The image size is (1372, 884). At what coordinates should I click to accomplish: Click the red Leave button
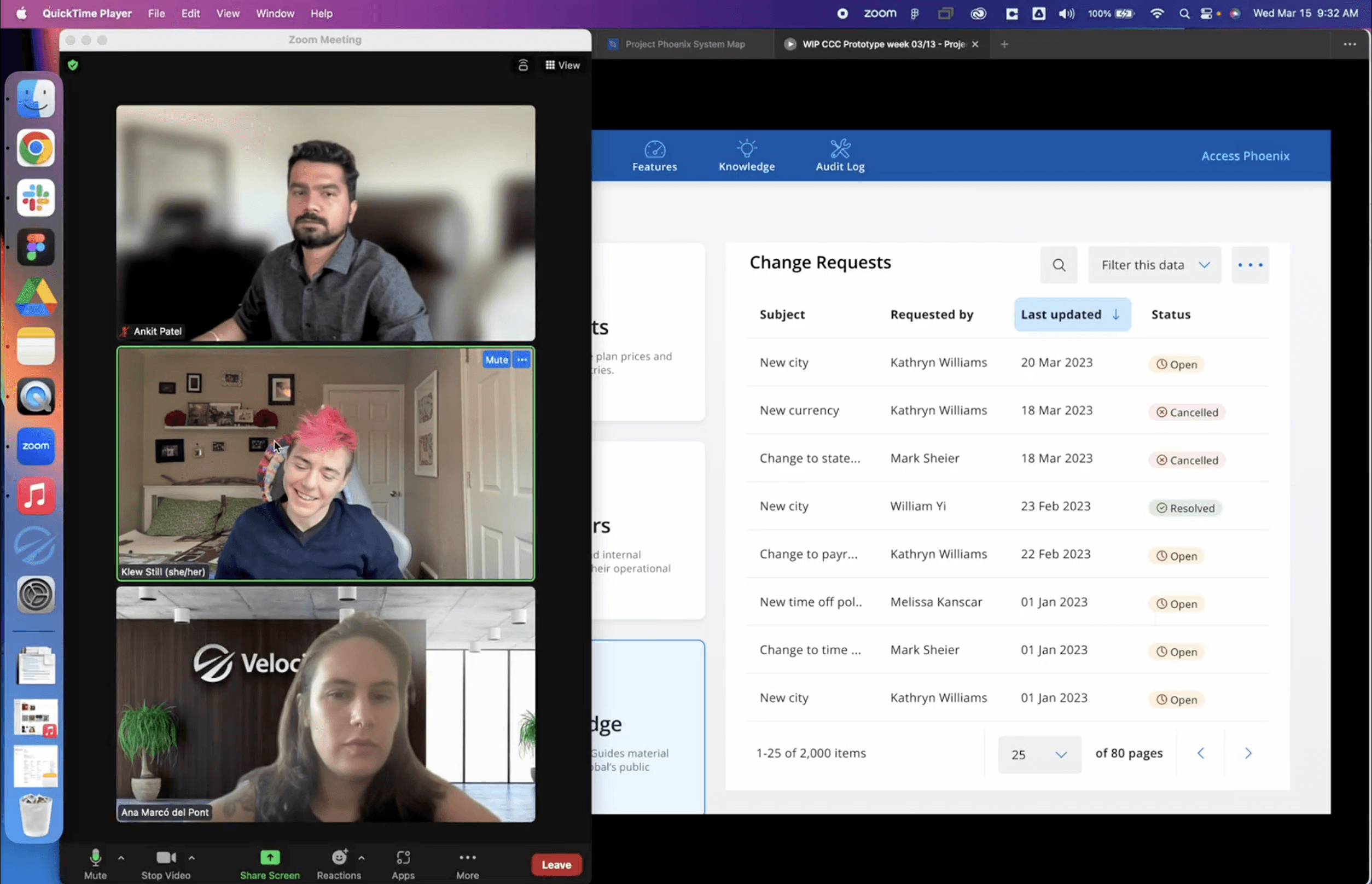pos(556,864)
